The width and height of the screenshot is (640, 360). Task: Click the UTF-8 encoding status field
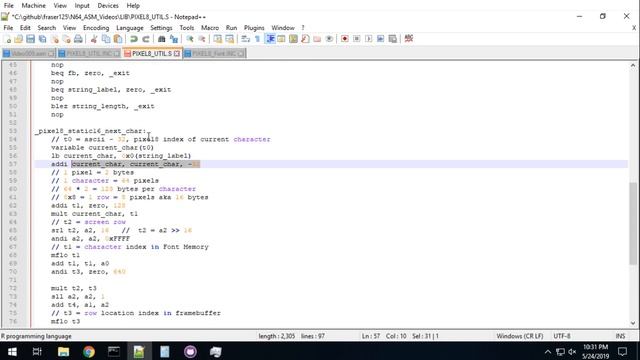tap(562, 336)
